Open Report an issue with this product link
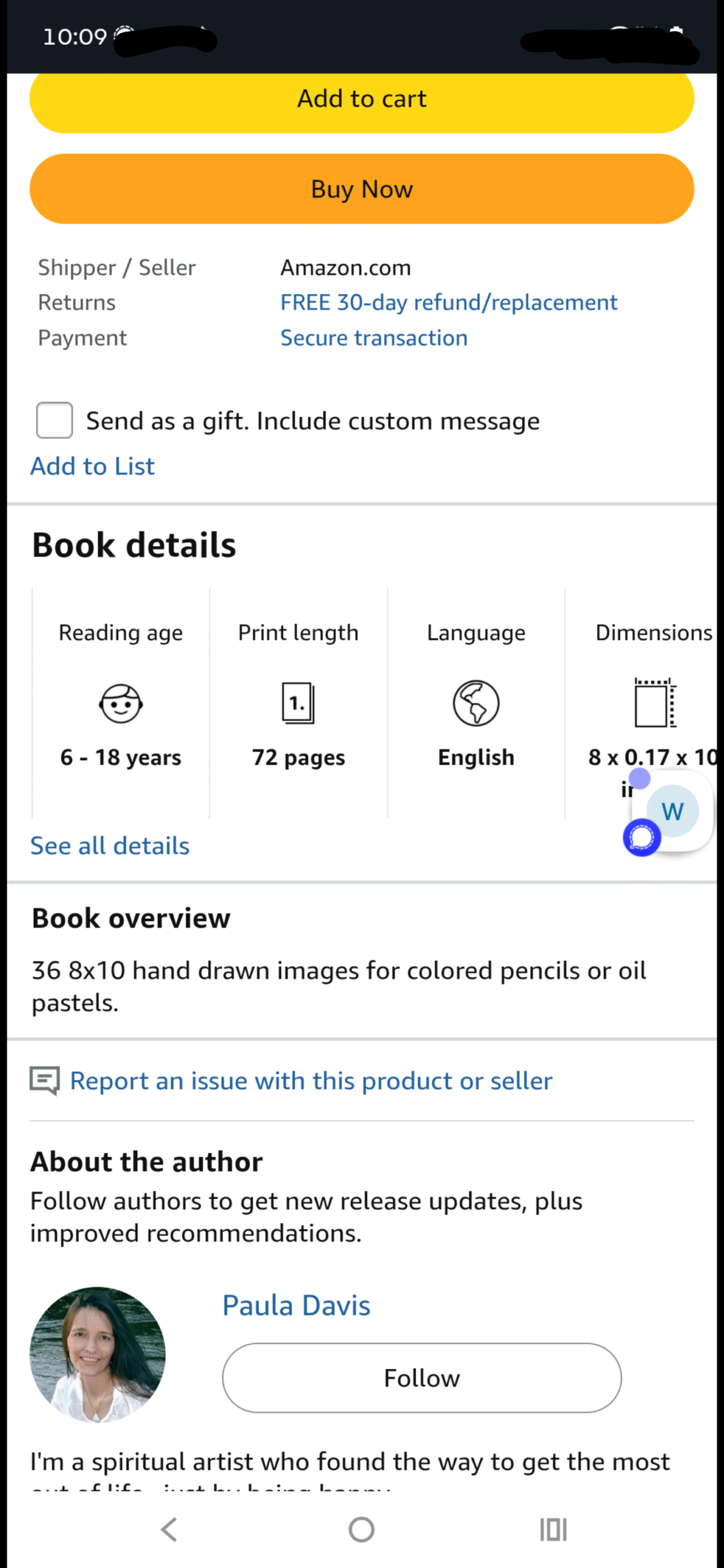 coord(311,1081)
